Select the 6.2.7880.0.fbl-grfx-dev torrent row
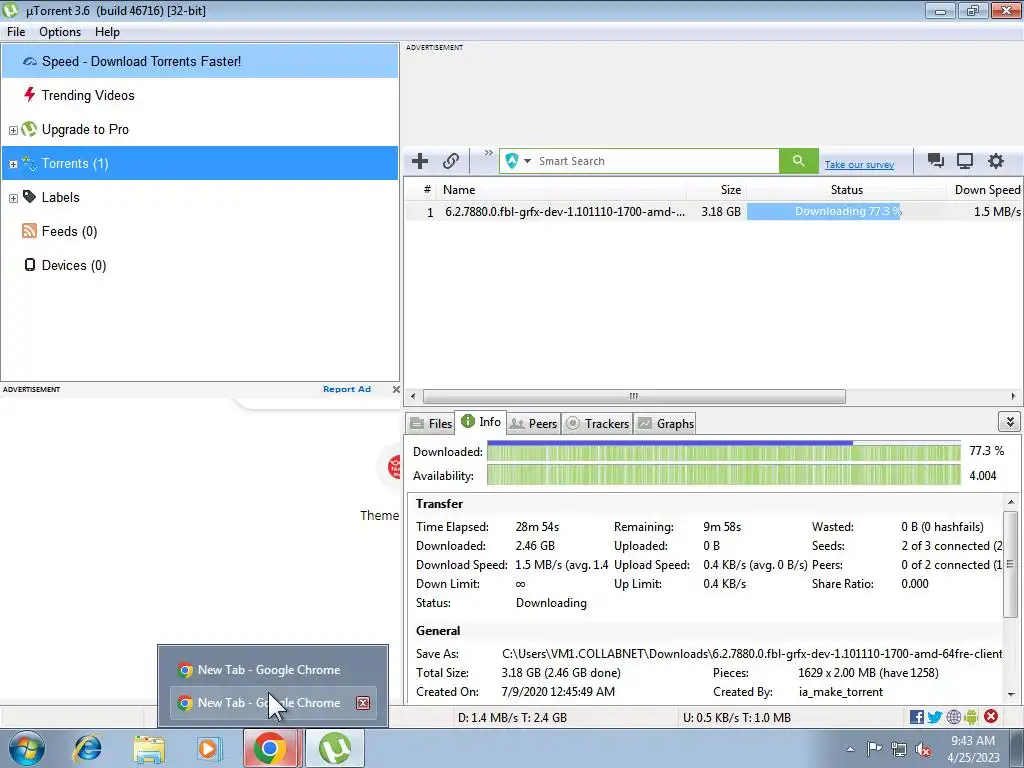Screen dimensions: 1024x768 [x=713, y=212]
